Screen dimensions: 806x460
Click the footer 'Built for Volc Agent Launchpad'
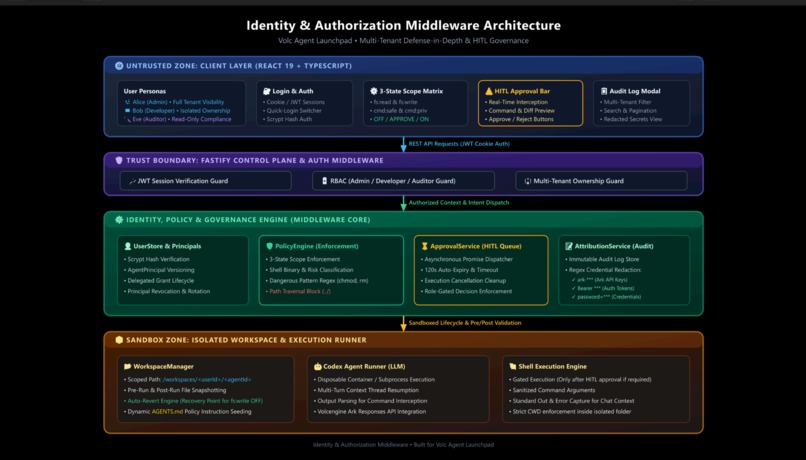tap(453, 445)
